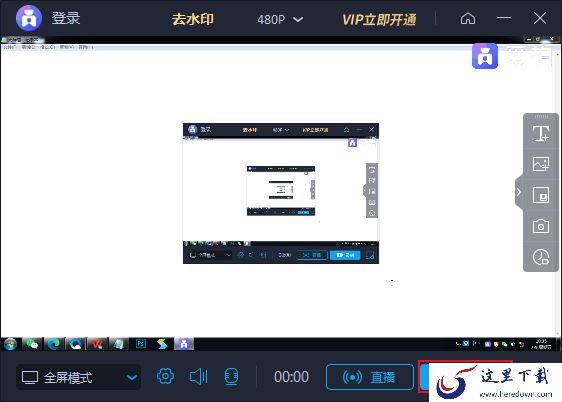Open the Windows Start button
Screen dimensions: 562x402
coord(11,344)
